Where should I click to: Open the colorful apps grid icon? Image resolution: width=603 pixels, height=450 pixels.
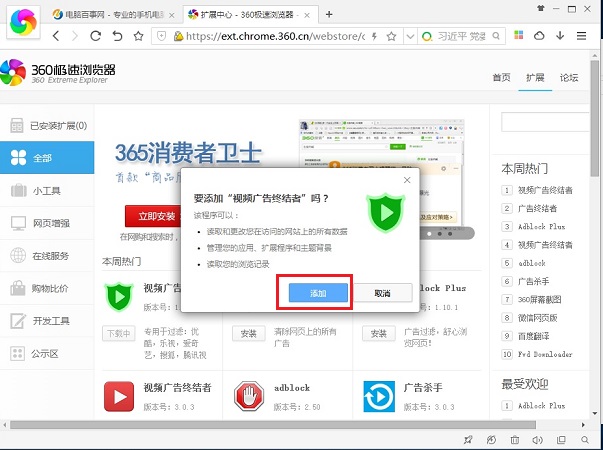(x=519, y=35)
